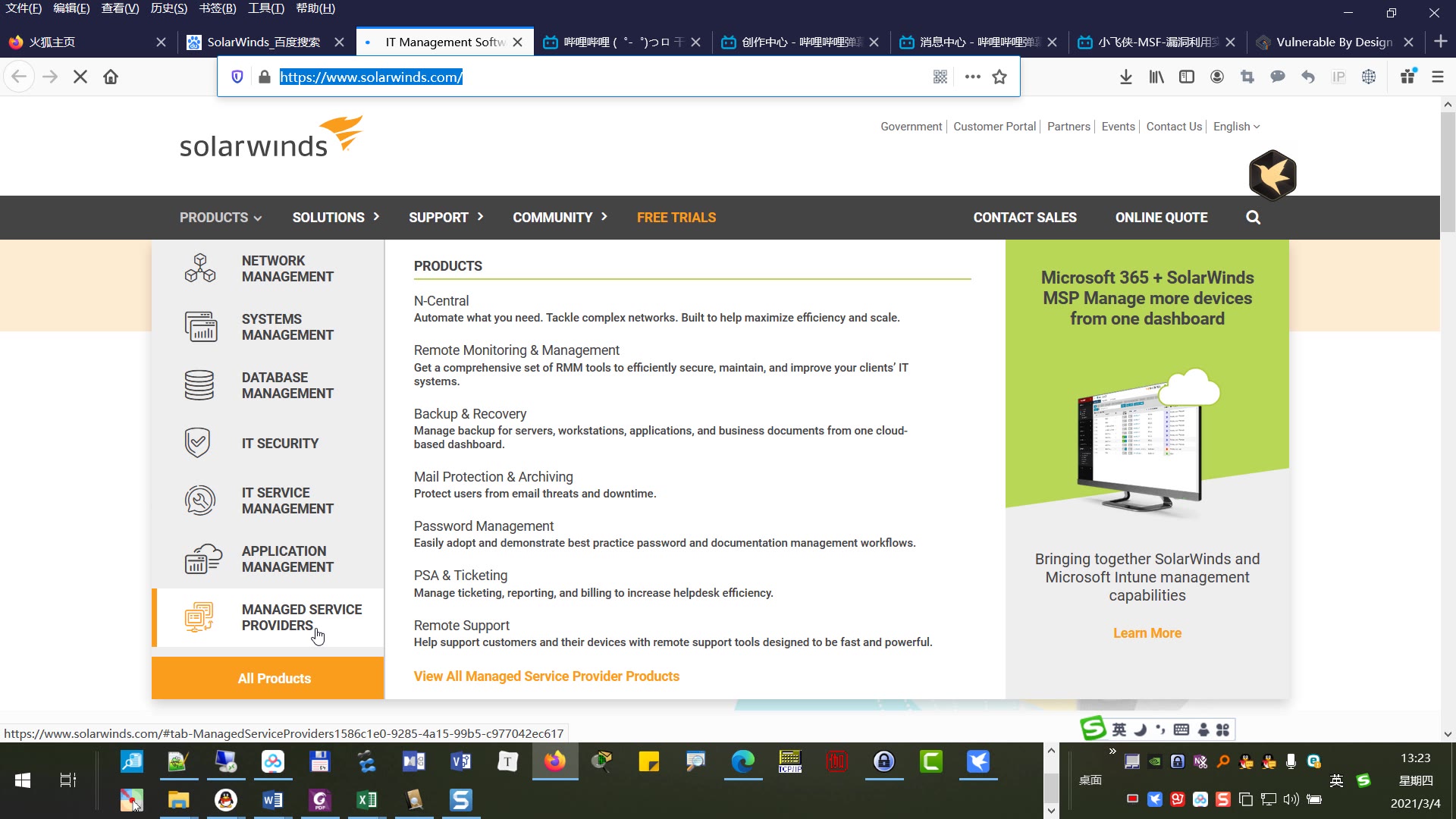Click the Microsoft 365 monitor promo image
Screen dimensions: 1456x819
[x=1147, y=441]
